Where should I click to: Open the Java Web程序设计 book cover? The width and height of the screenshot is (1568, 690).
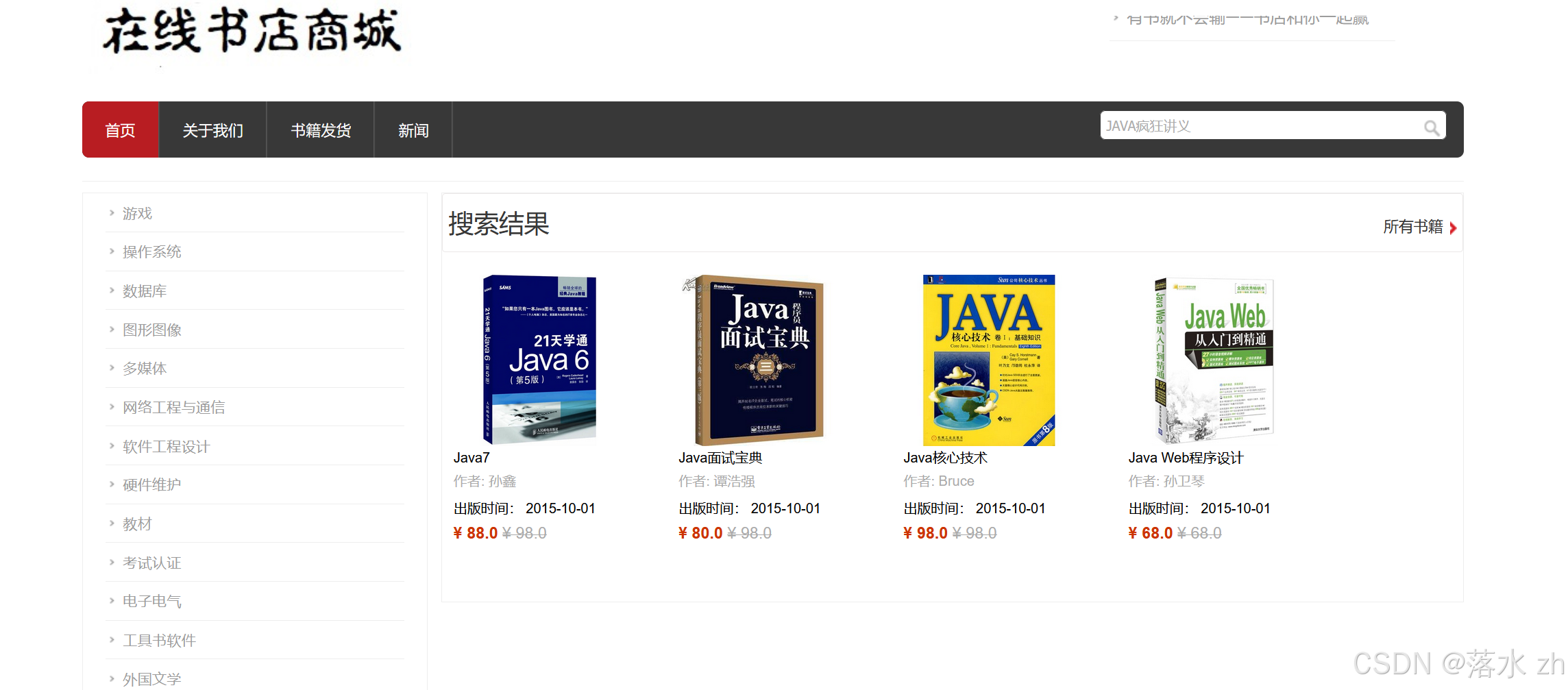tap(1214, 360)
